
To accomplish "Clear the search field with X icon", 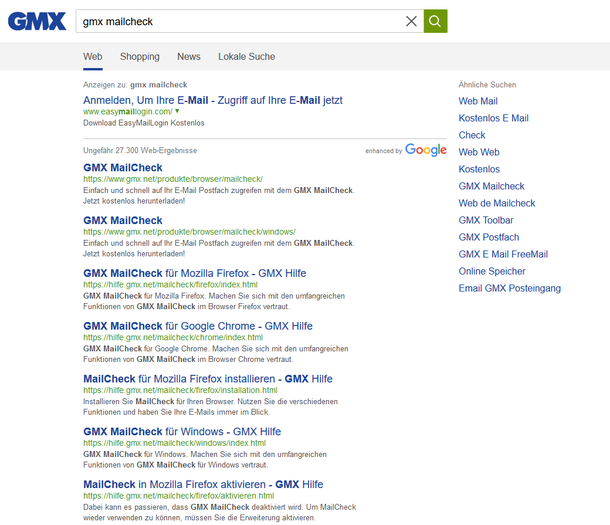I will [411, 21].
